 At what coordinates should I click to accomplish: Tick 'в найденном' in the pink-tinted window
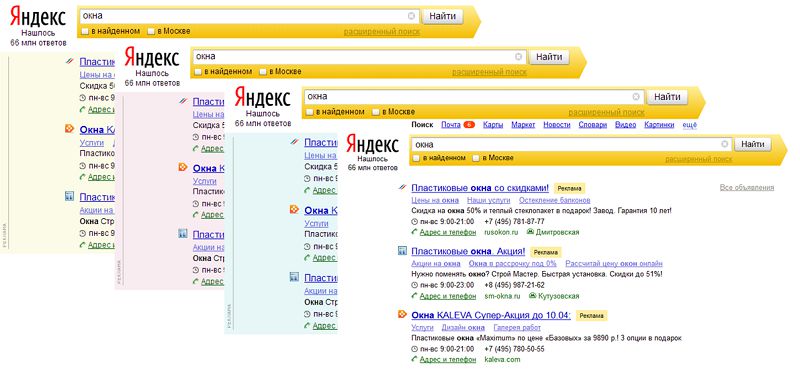pyautogui.click(x=197, y=72)
